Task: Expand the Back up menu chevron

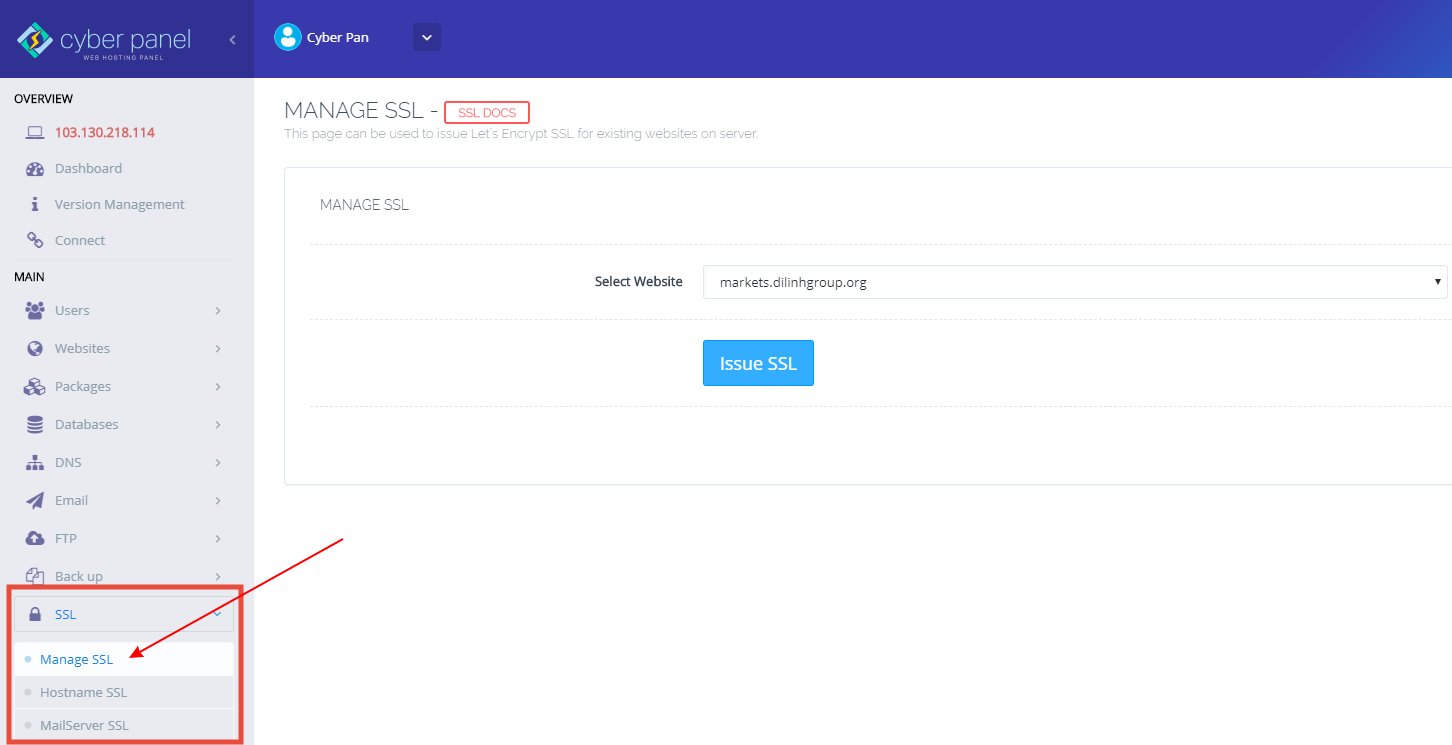Action: [x=218, y=576]
